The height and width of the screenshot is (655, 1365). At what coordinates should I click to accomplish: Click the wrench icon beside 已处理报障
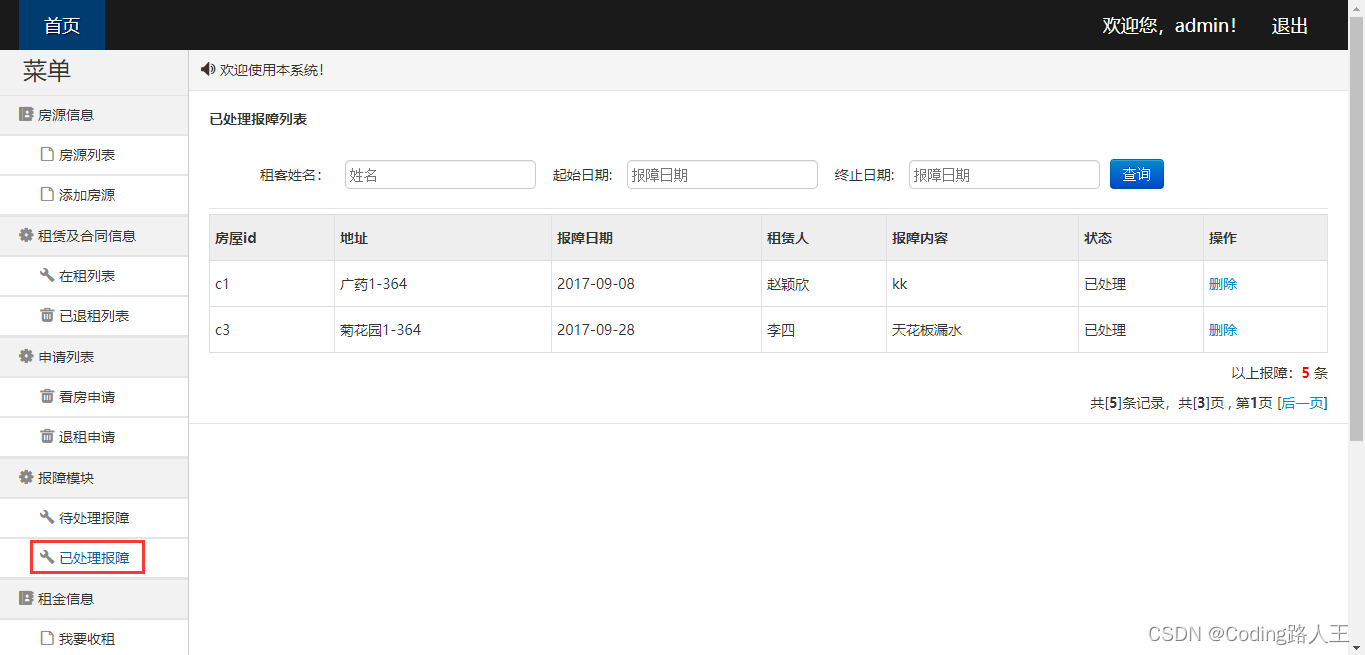point(47,558)
